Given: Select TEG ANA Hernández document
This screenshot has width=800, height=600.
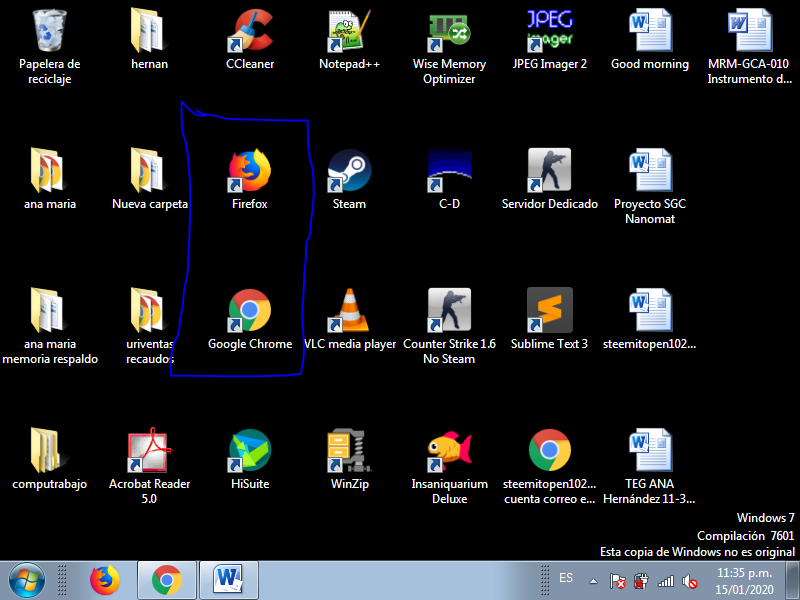Looking at the screenshot, I should click(649, 451).
